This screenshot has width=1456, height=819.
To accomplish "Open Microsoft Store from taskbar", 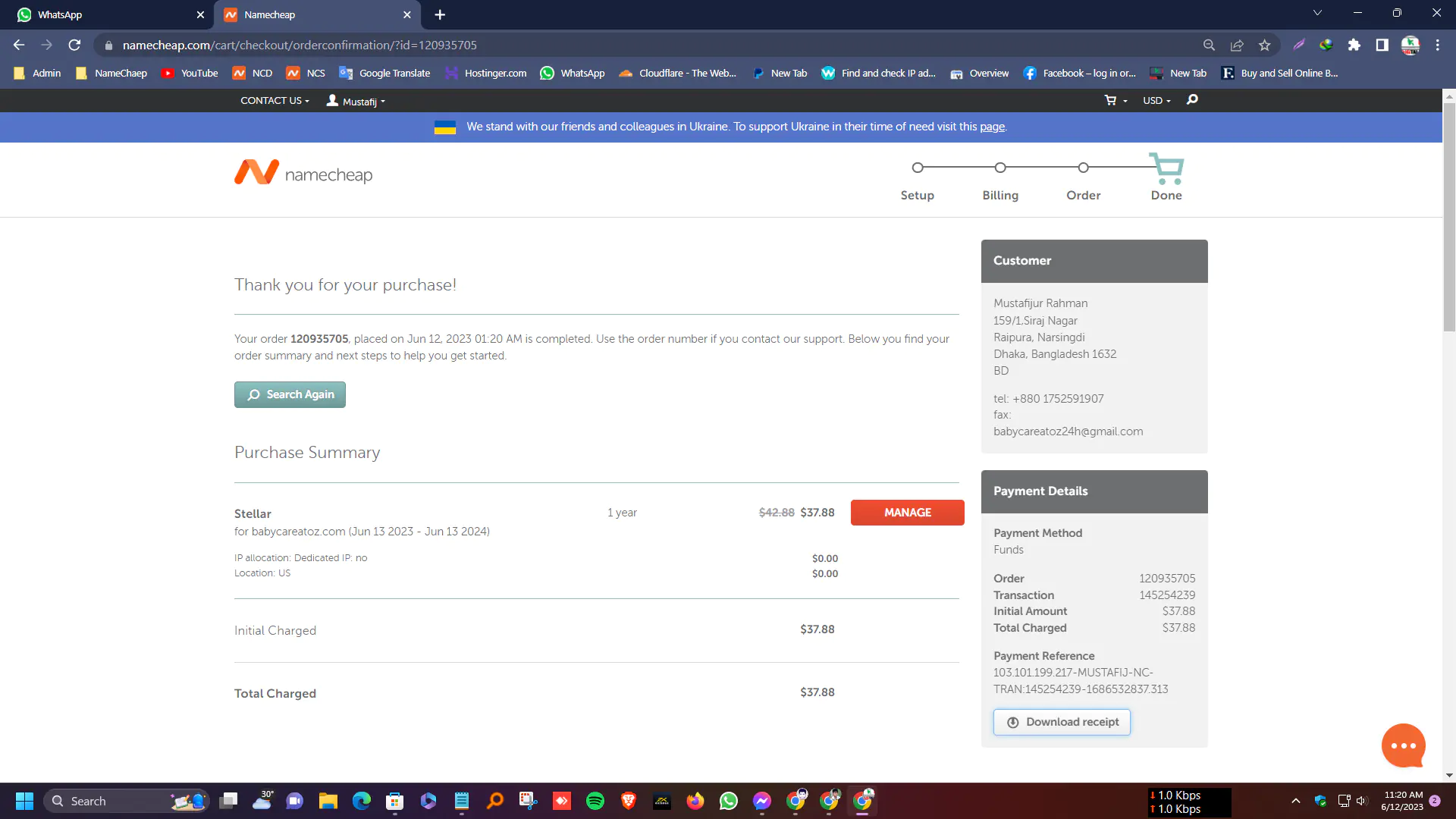I will (x=394, y=801).
